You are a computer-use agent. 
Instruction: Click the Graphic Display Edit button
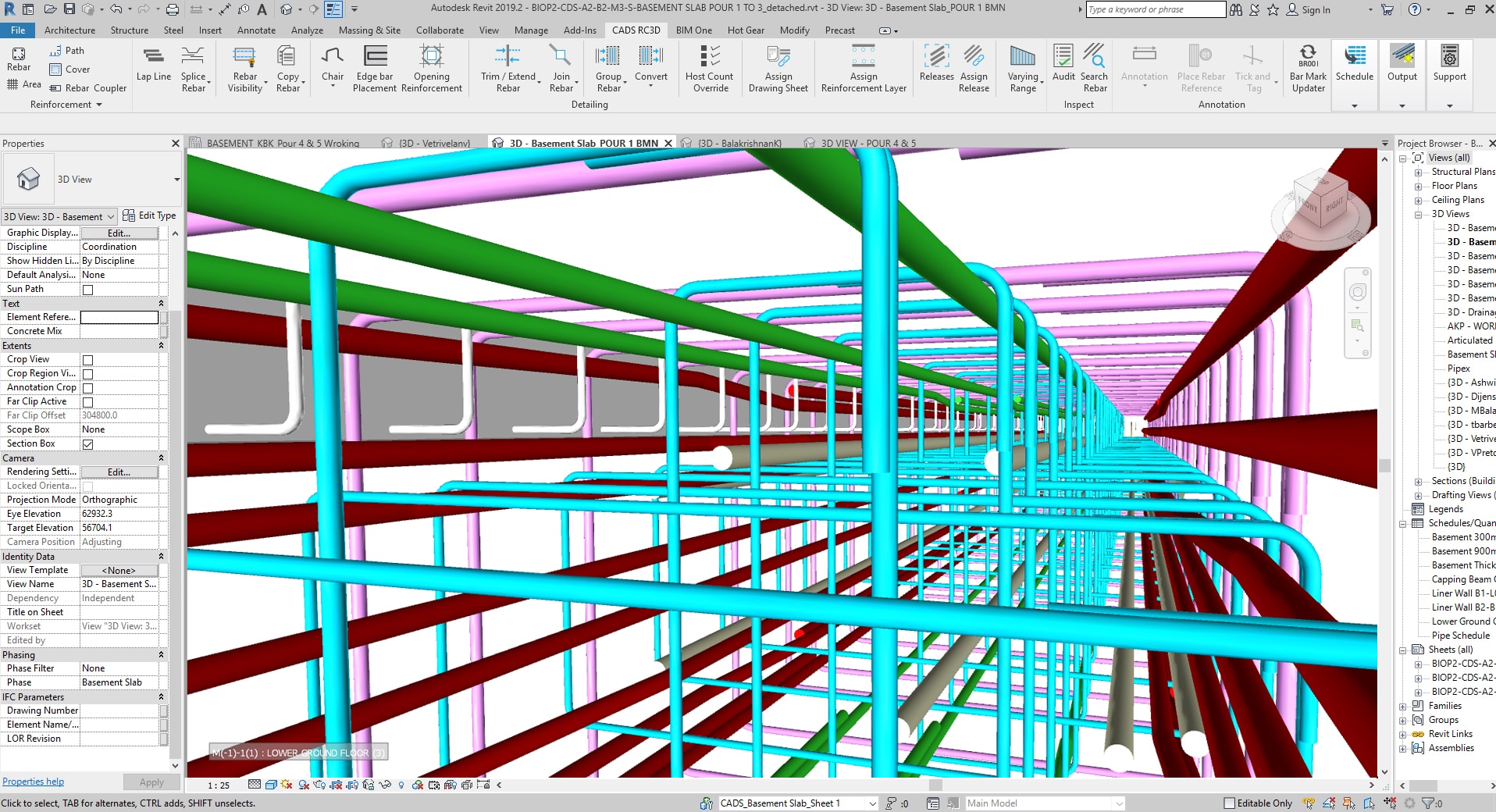pos(119,233)
